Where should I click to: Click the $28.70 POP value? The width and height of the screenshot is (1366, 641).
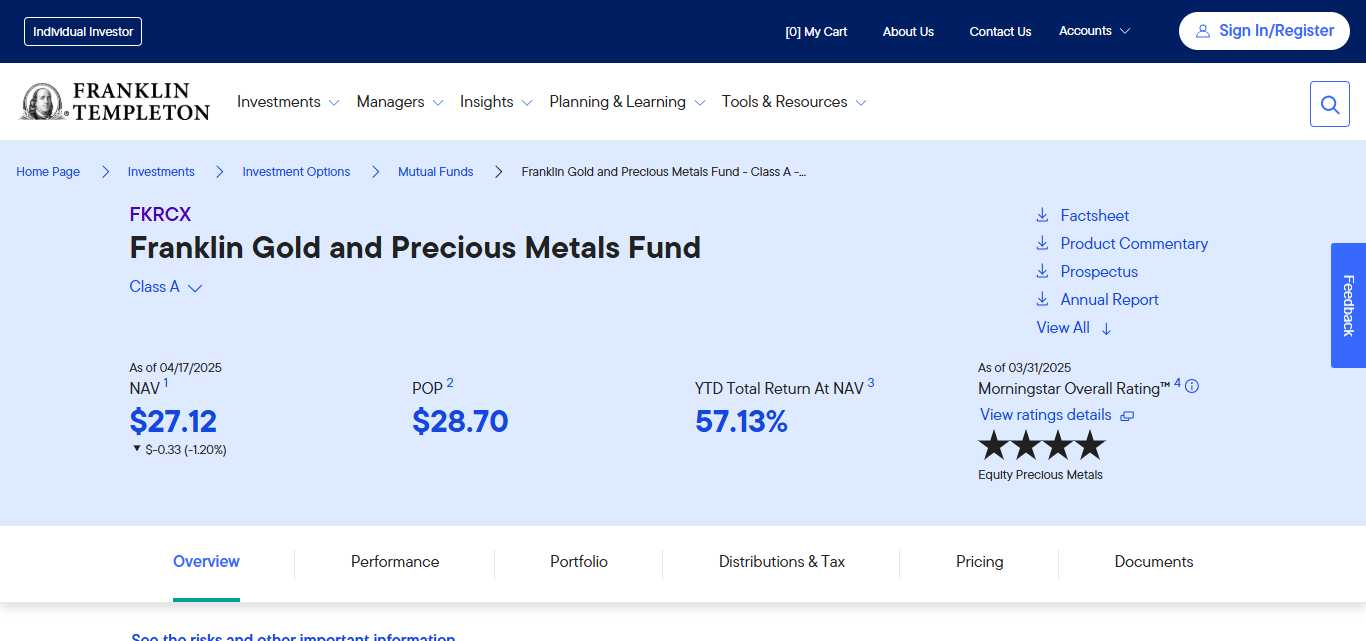(x=460, y=422)
